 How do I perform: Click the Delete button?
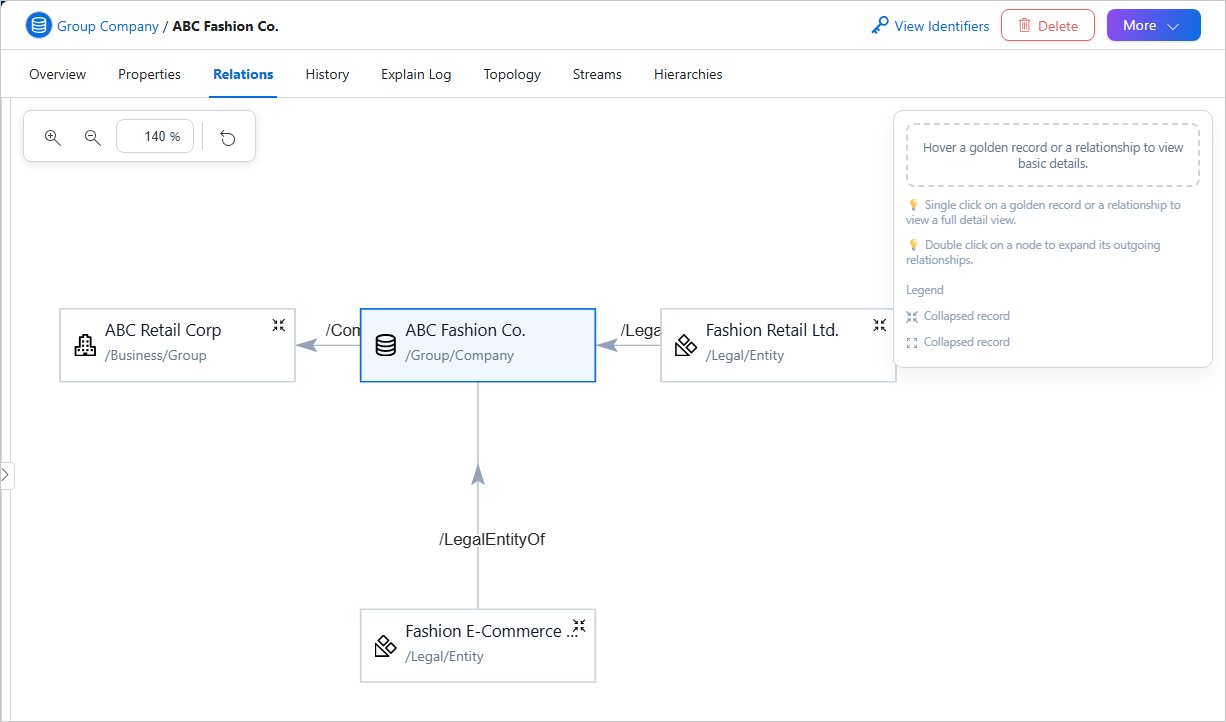click(1047, 26)
